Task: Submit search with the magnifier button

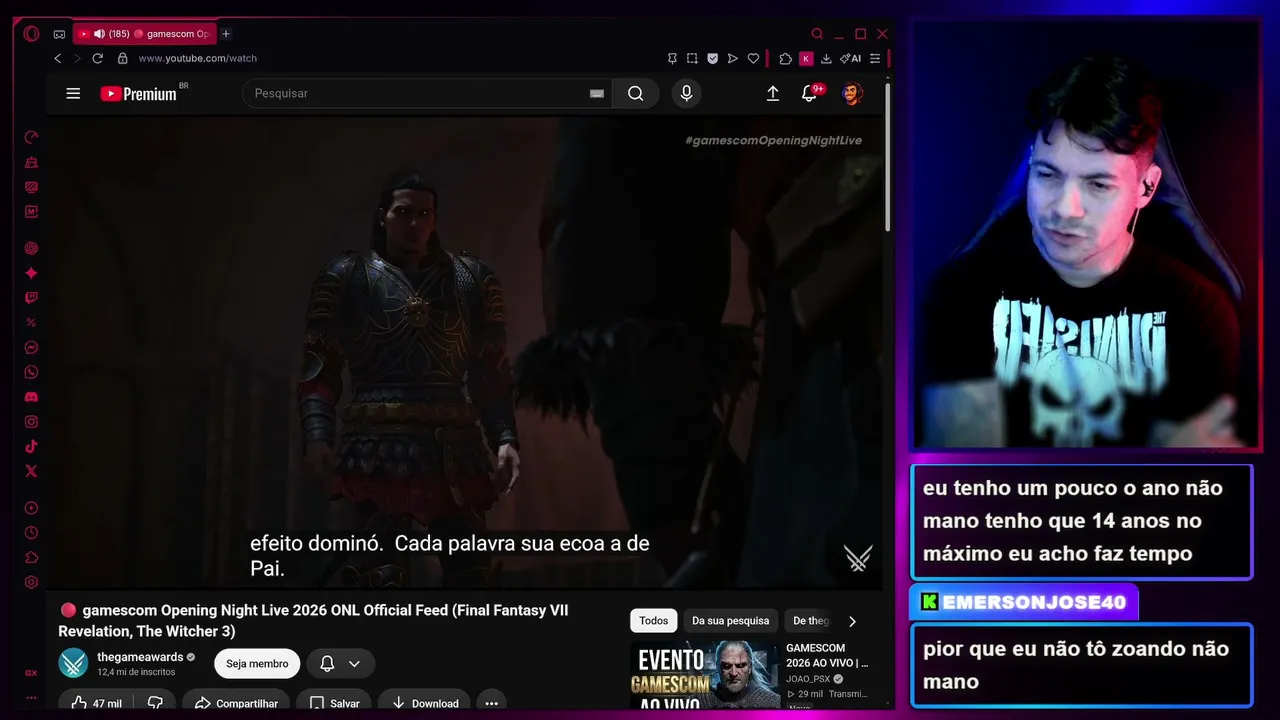Action: [x=636, y=94]
